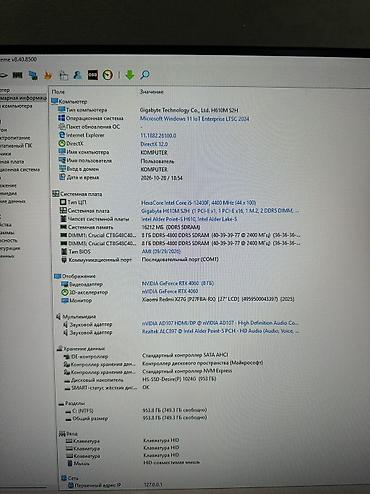Start the flame System Stability Test icon
This screenshot has width=370, height=494.
(48, 75)
